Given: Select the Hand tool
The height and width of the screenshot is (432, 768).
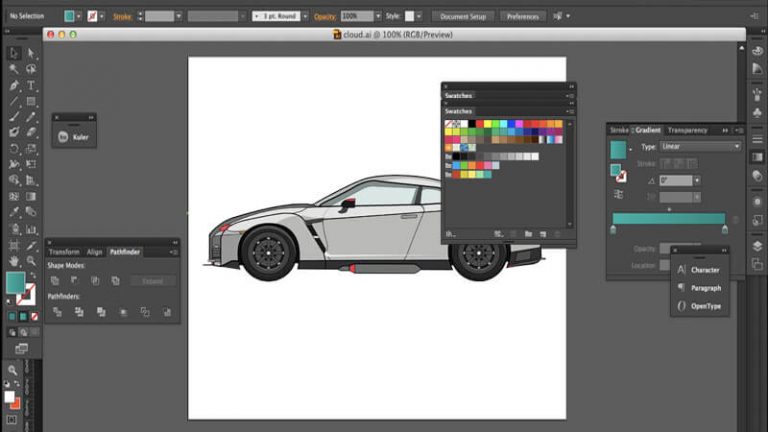Looking at the screenshot, I should click(14, 261).
